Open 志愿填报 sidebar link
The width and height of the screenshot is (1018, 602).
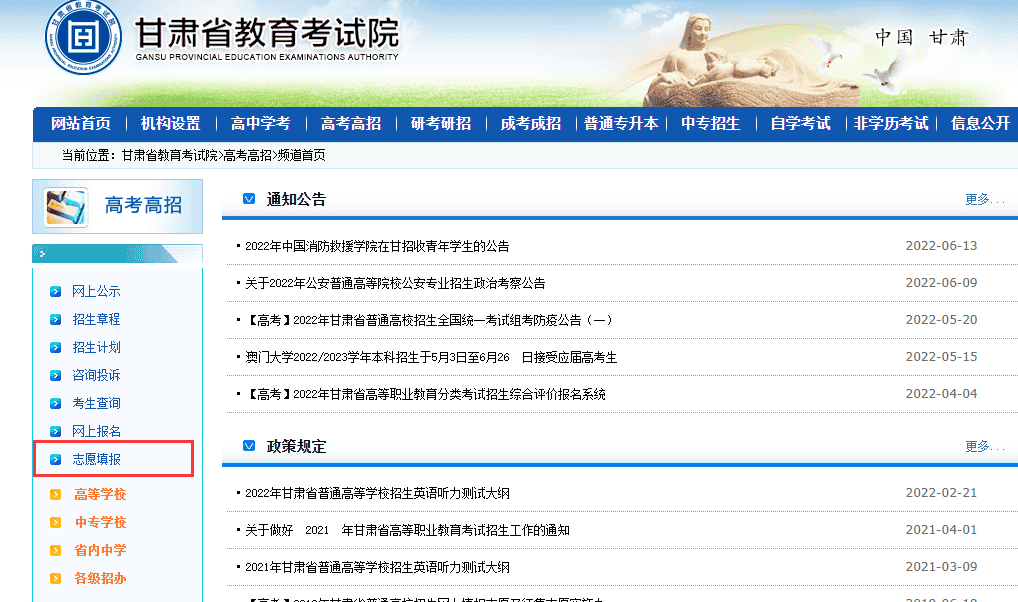pos(96,460)
